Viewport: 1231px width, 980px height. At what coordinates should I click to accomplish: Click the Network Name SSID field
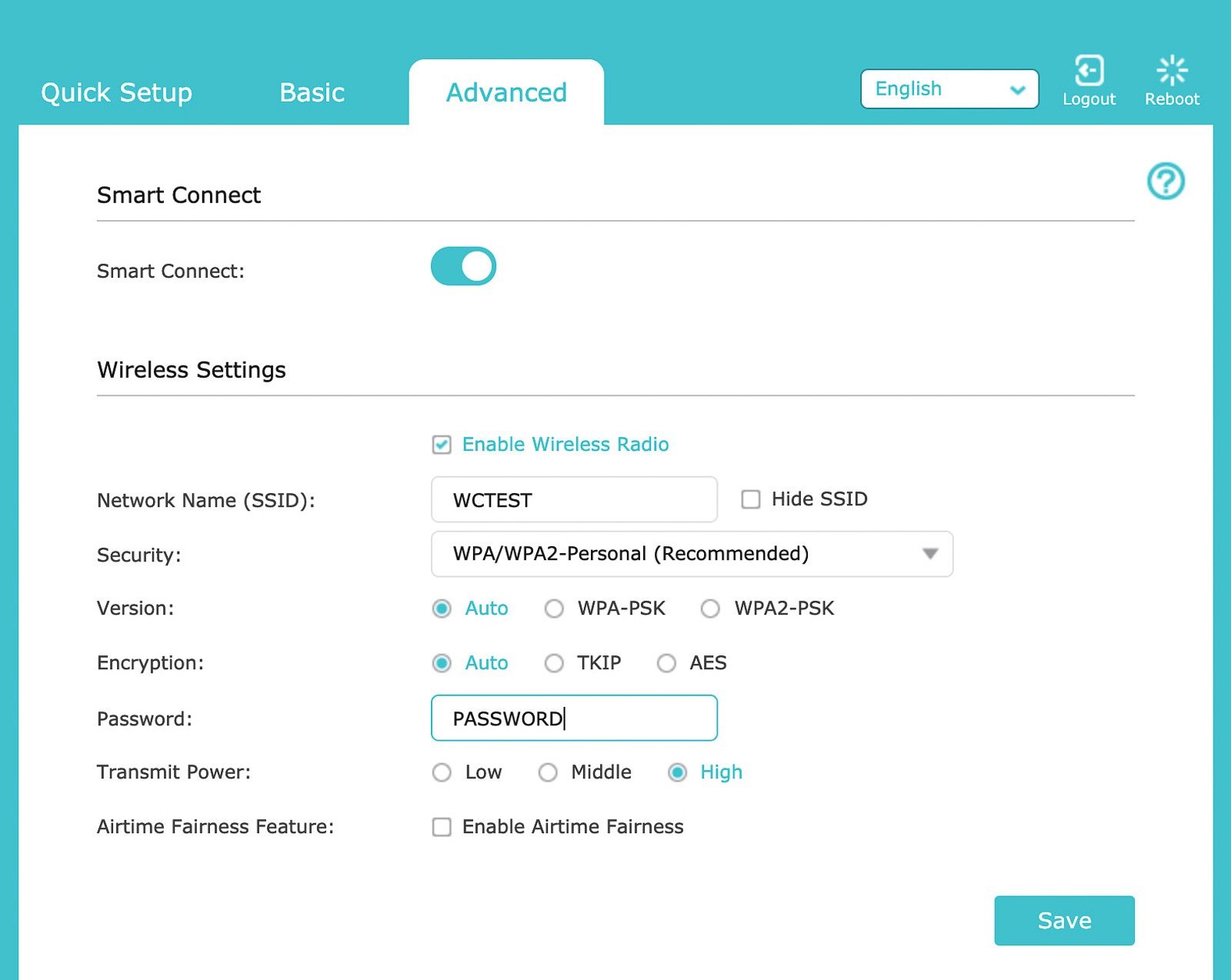coord(574,500)
